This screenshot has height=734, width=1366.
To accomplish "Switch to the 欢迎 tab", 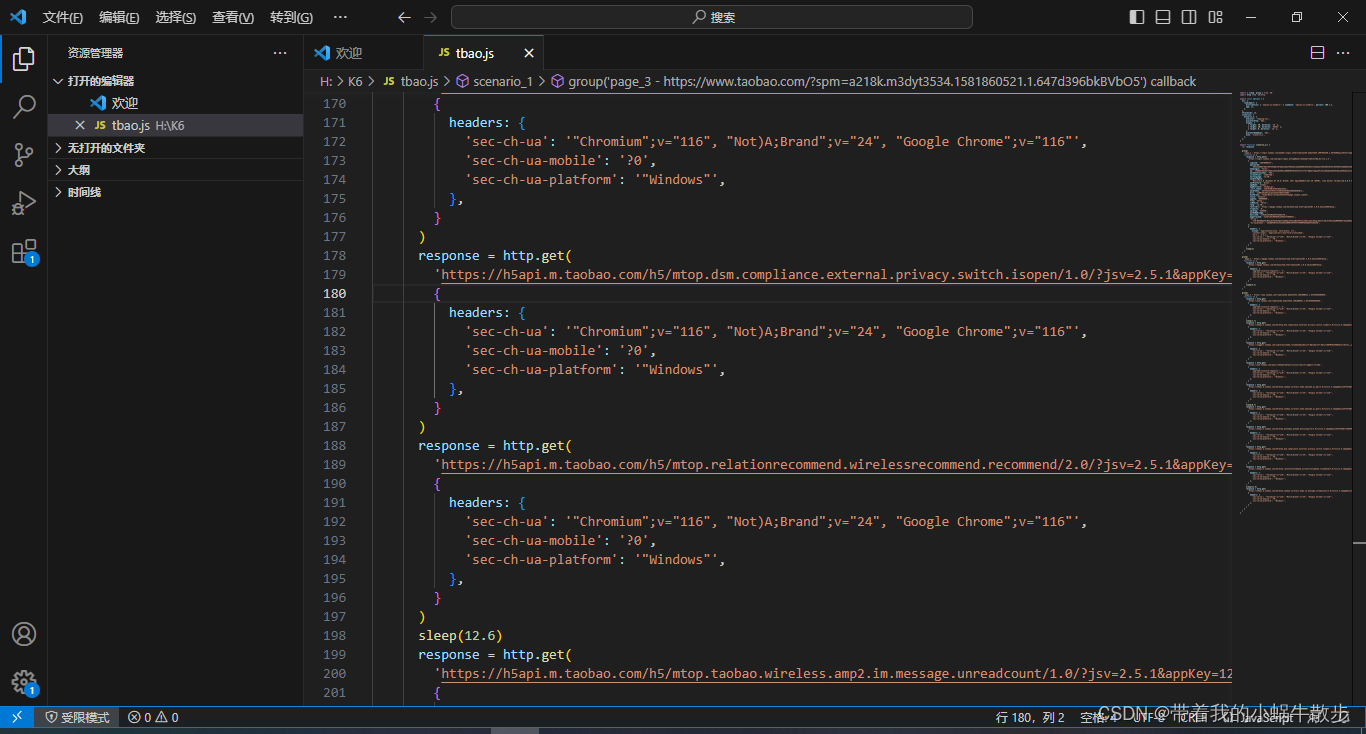I will click(x=364, y=53).
